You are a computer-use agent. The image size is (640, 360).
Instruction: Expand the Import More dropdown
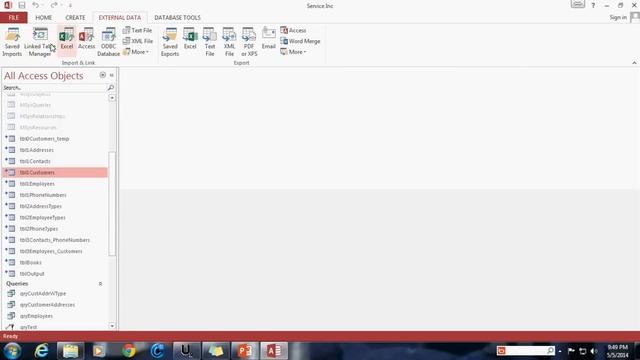pyautogui.click(x=136, y=52)
